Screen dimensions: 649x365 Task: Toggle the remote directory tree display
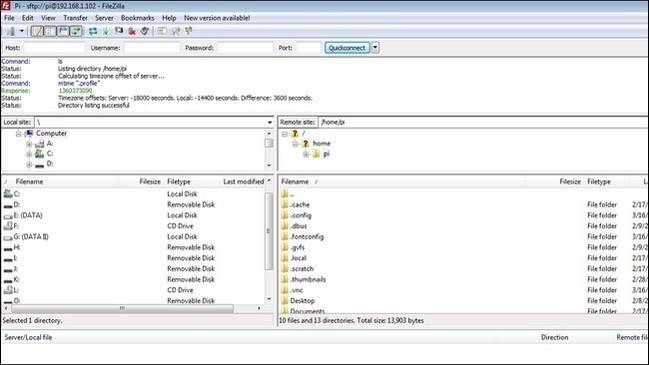coord(63,31)
